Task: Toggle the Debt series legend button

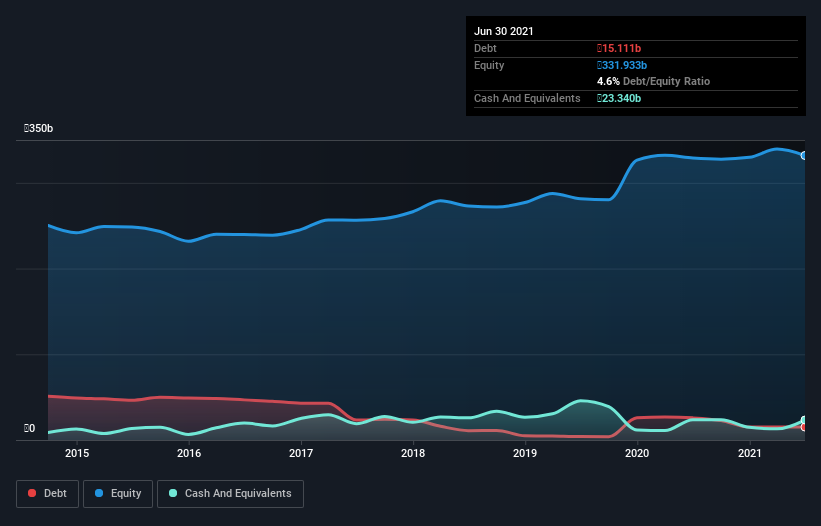Action: click(48, 494)
